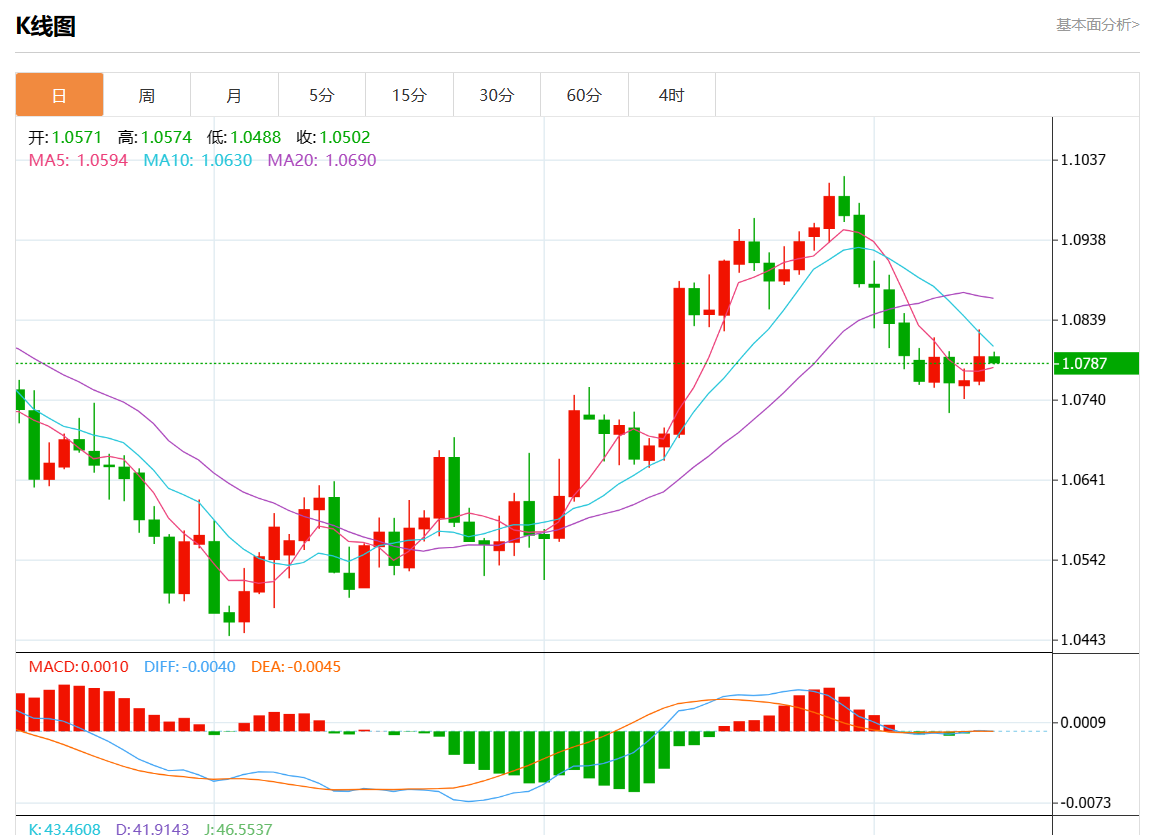Open the 基本面分析 link

coord(1097,25)
